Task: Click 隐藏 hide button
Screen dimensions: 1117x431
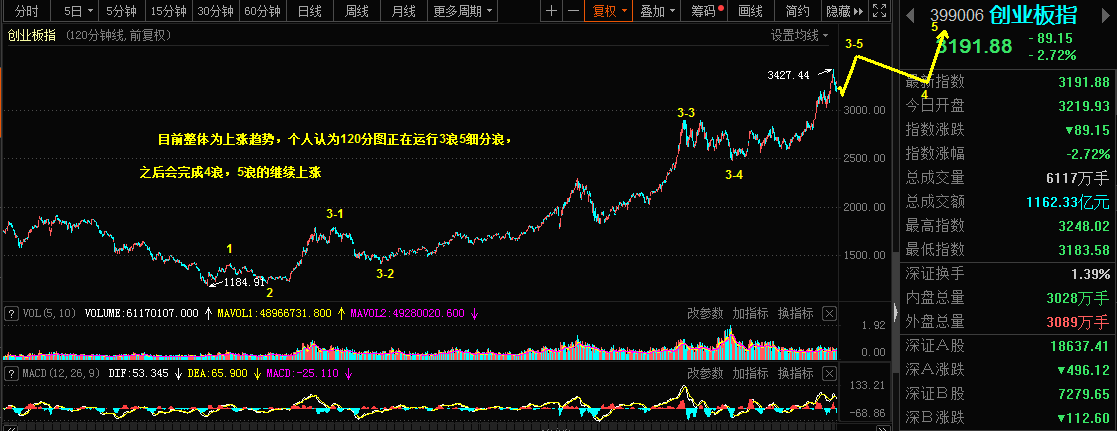Action: pyautogui.click(x=837, y=11)
